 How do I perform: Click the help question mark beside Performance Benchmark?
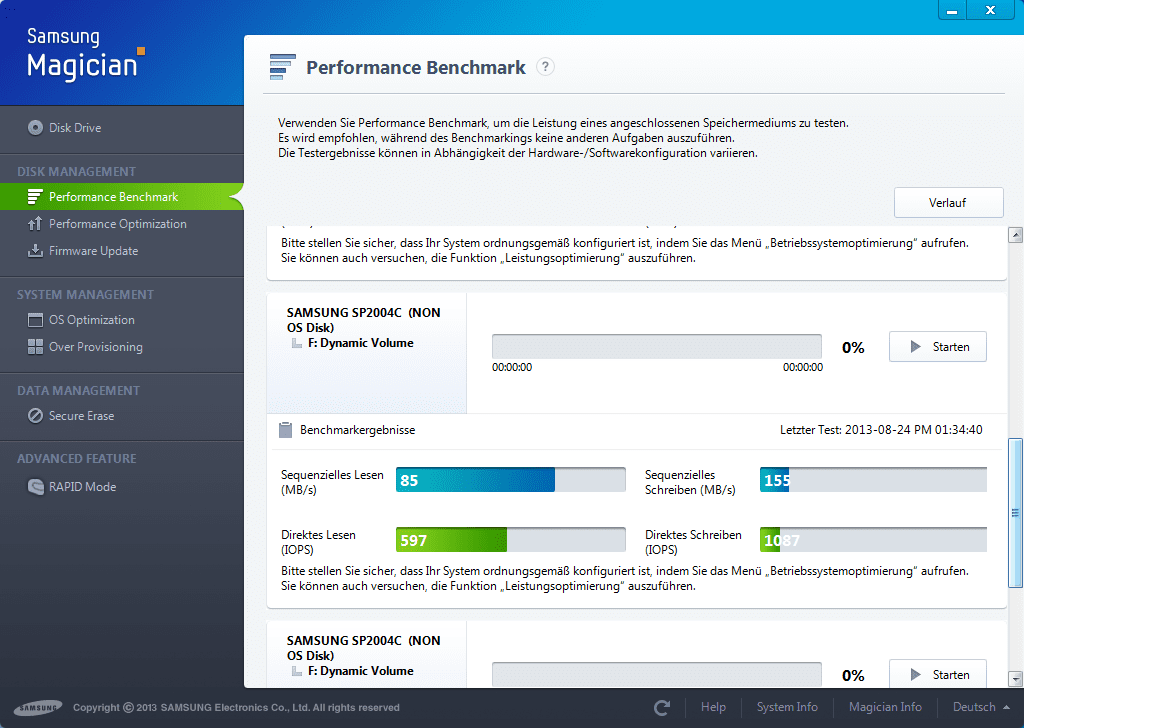click(545, 67)
